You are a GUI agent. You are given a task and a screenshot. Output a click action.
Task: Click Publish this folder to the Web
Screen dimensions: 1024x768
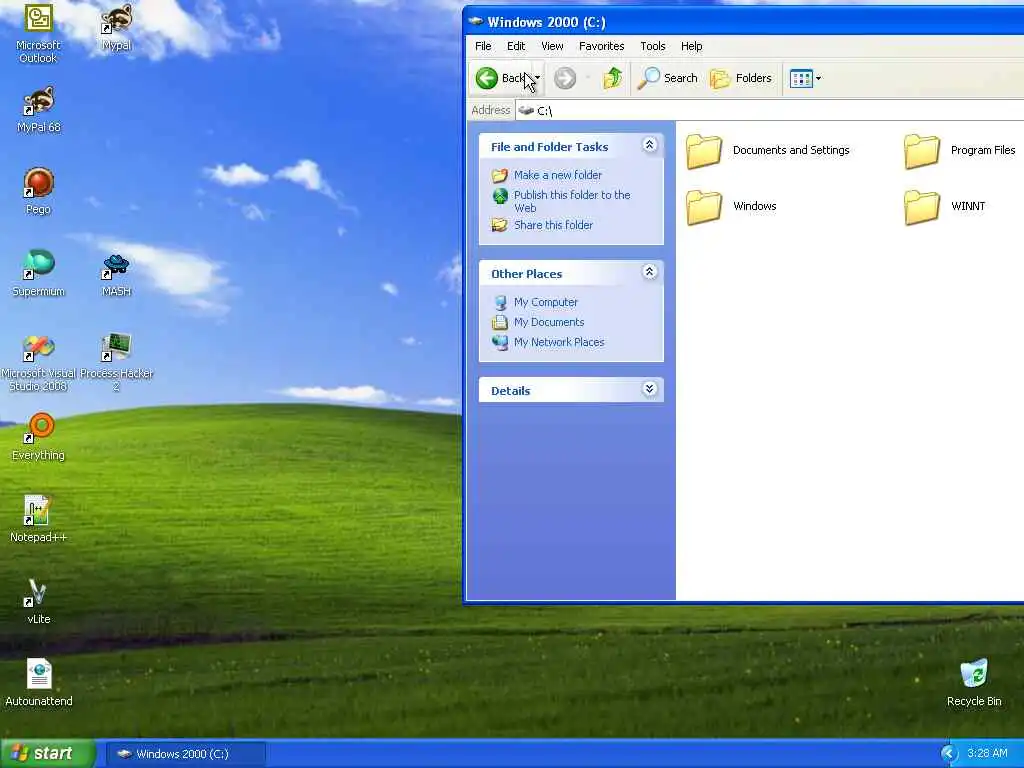point(572,201)
